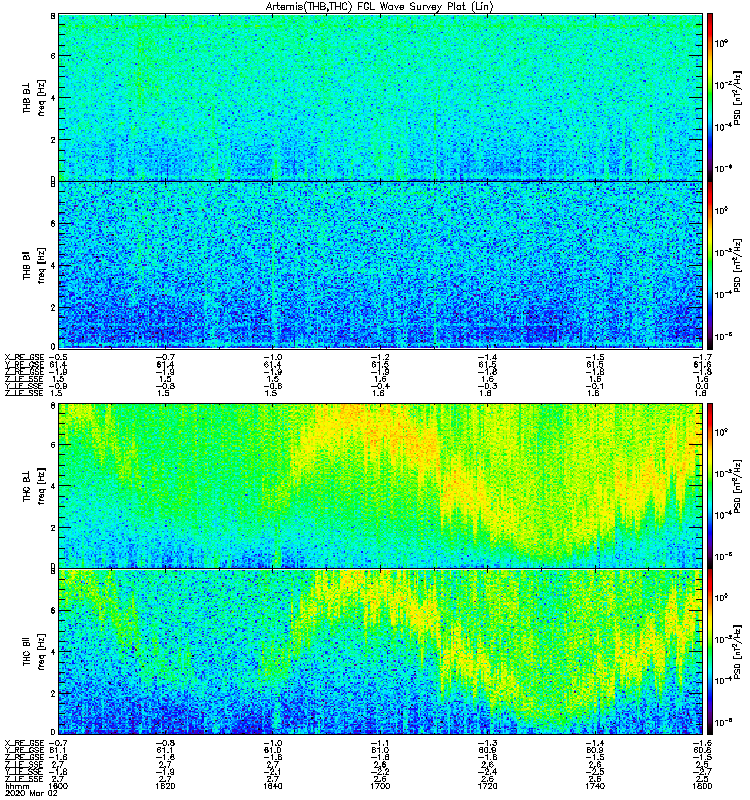Click the date "2020 Mar 02"
The width and height of the screenshot is (750, 800).
(31, 793)
